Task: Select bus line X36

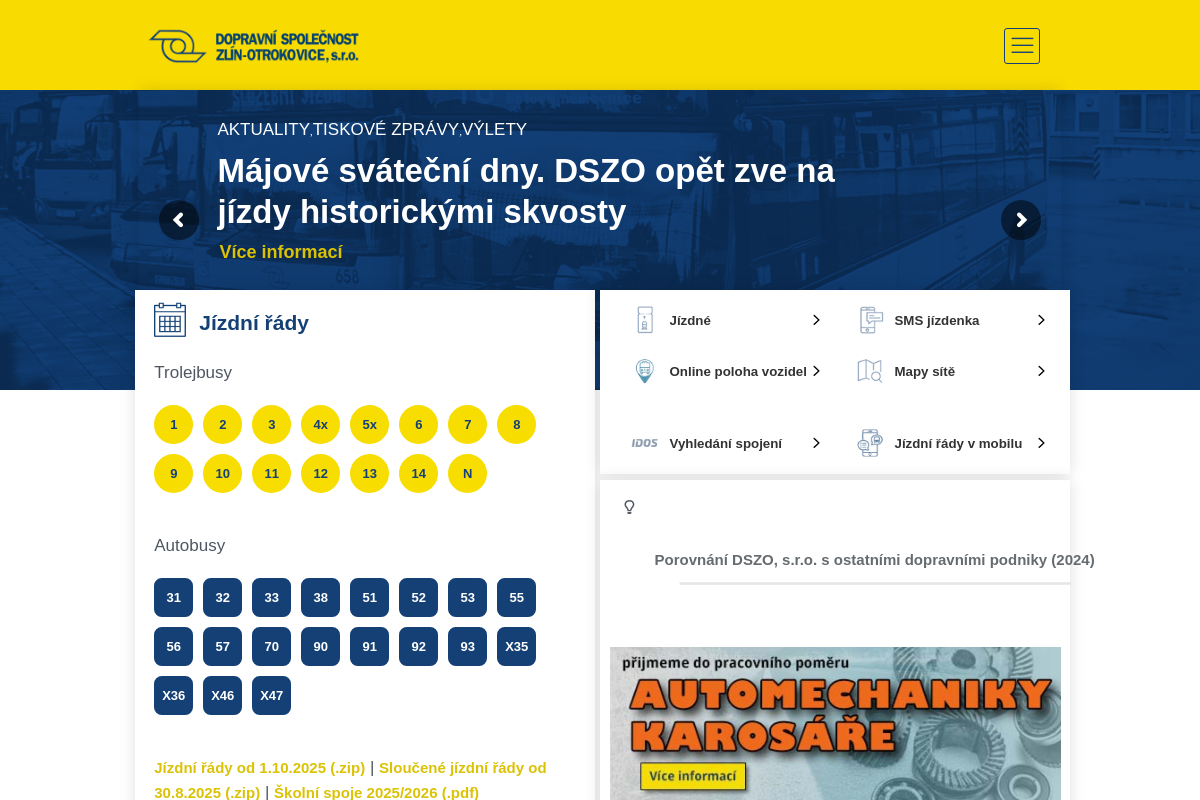Action: pyautogui.click(x=173, y=695)
